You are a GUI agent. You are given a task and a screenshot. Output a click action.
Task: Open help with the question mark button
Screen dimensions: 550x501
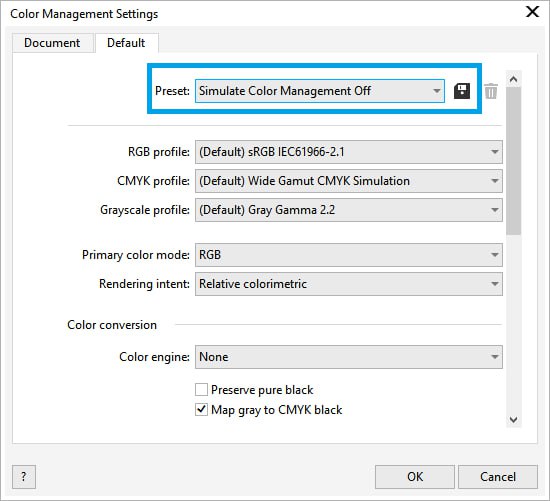[24, 477]
